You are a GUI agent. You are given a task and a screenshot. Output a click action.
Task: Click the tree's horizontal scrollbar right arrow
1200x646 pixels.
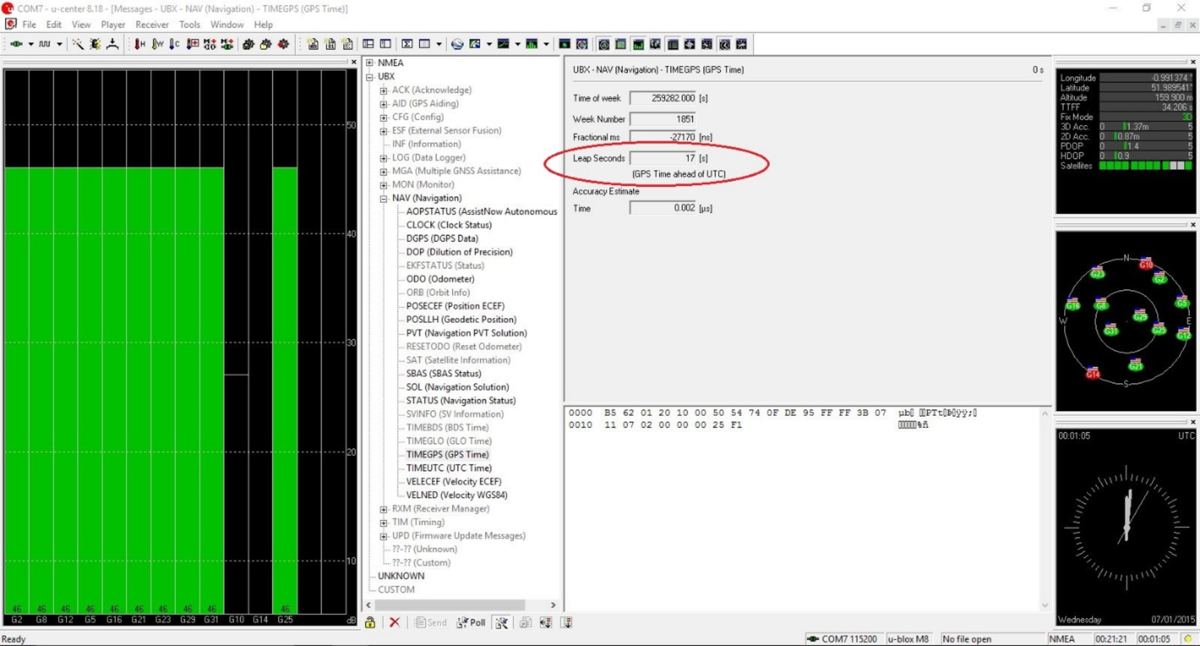(553, 605)
